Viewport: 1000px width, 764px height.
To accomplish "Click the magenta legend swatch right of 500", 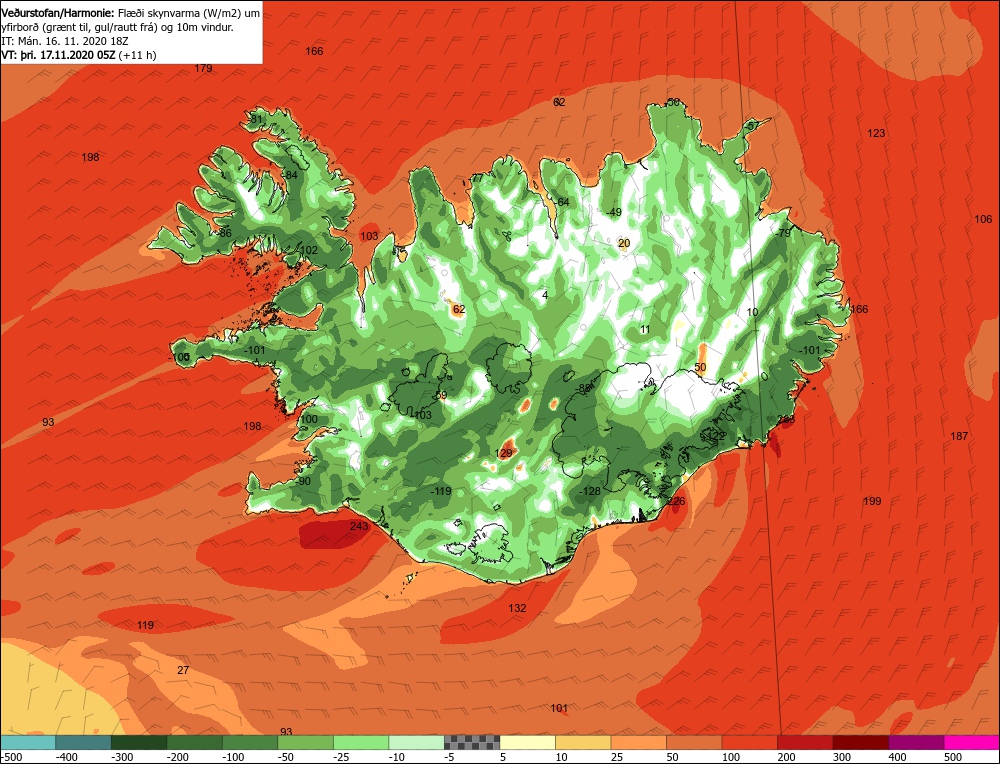I will 971,742.
